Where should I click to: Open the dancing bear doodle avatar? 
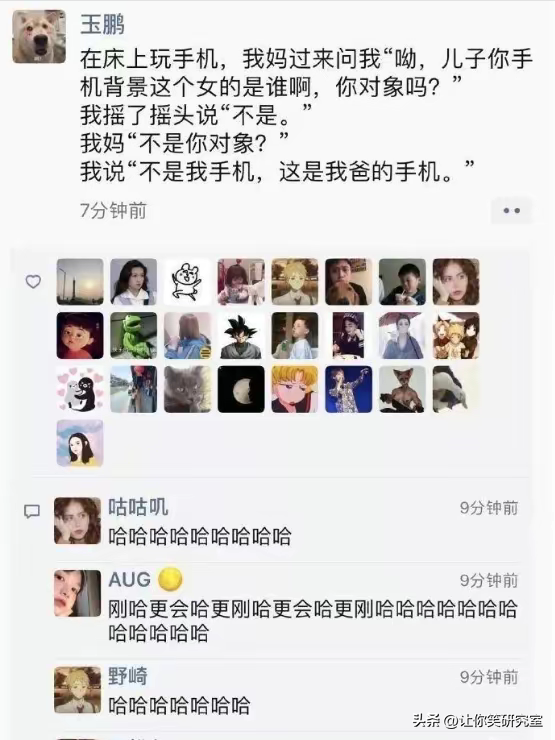pyautogui.click(x=187, y=282)
